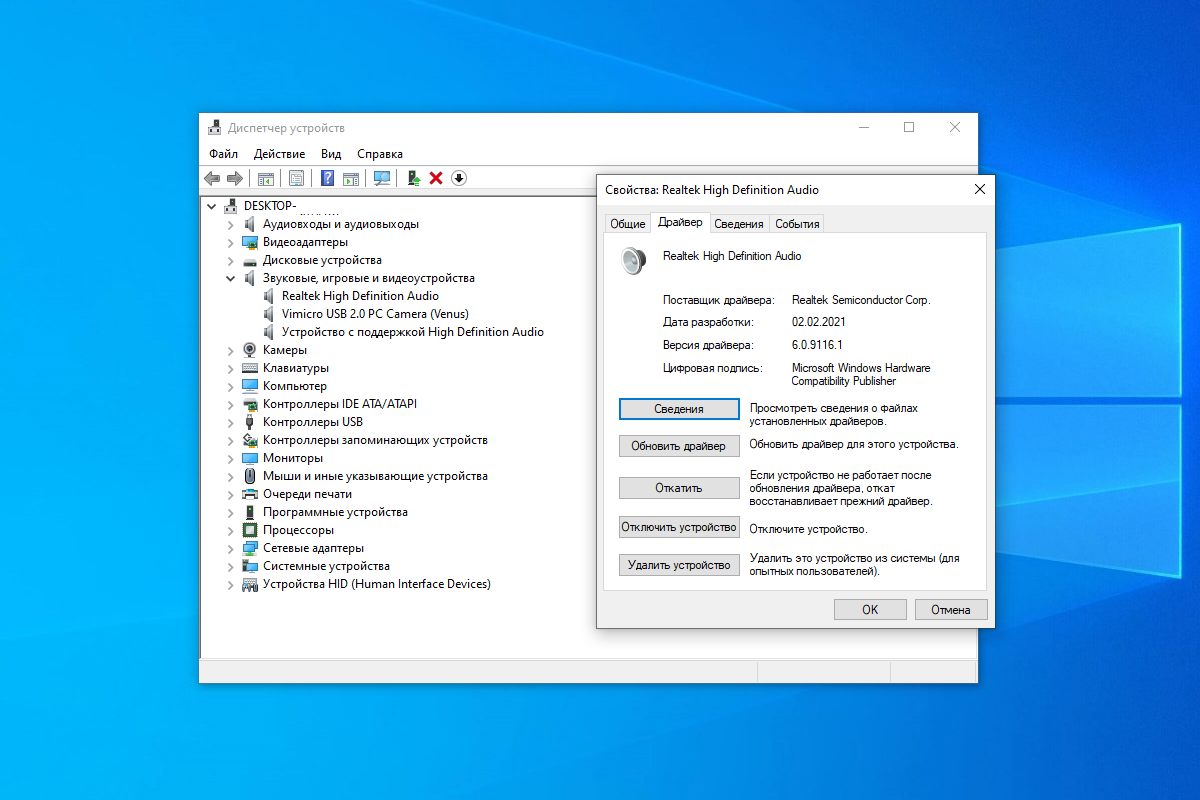Click the Отмена button
Viewport: 1200px width, 800px height.
click(950, 609)
